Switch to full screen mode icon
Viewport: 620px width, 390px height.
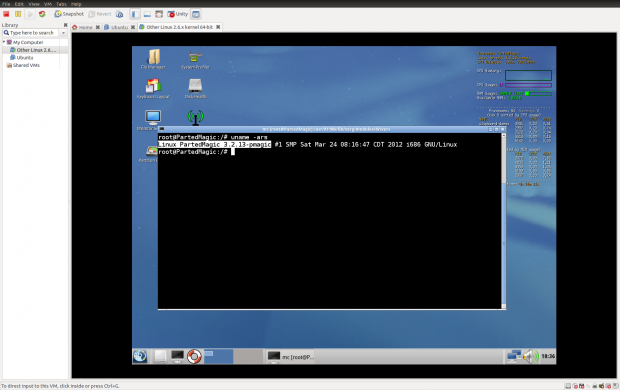(x=159, y=14)
